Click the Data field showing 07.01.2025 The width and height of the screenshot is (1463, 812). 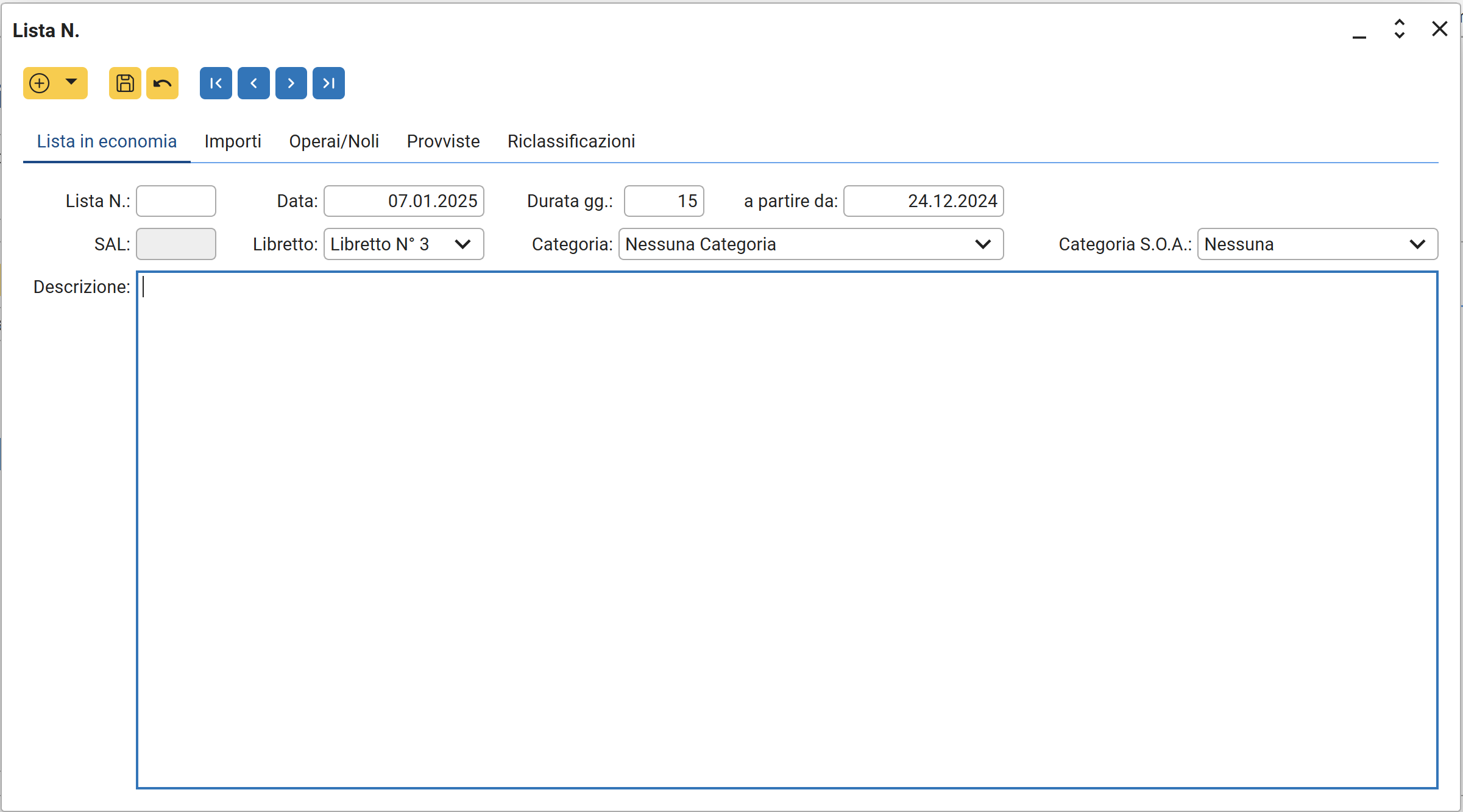click(x=403, y=201)
